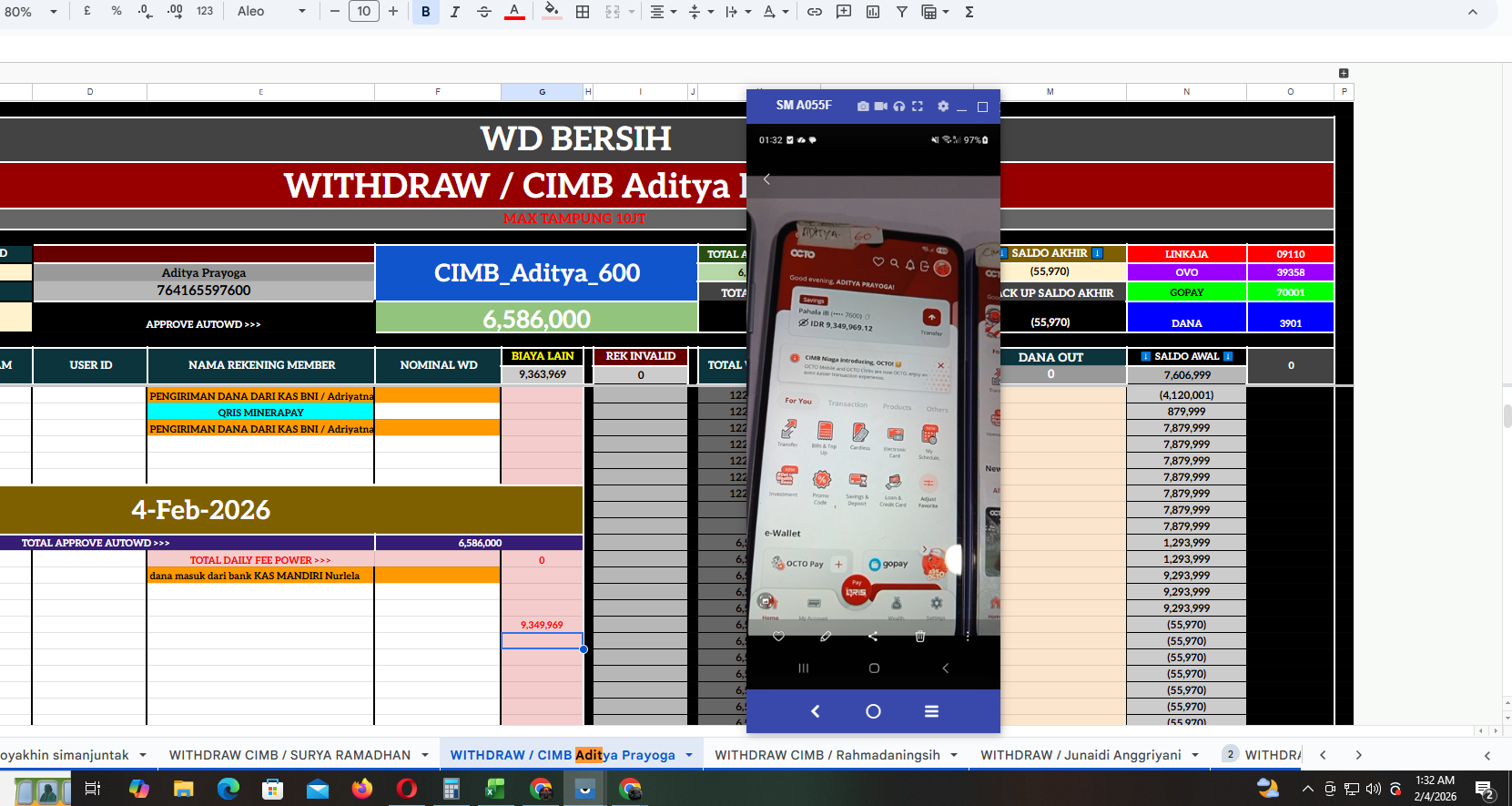Toggle bold formatting
Image resolution: width=1512 pixels, height=806 pixels.
(x=426, y=12)
